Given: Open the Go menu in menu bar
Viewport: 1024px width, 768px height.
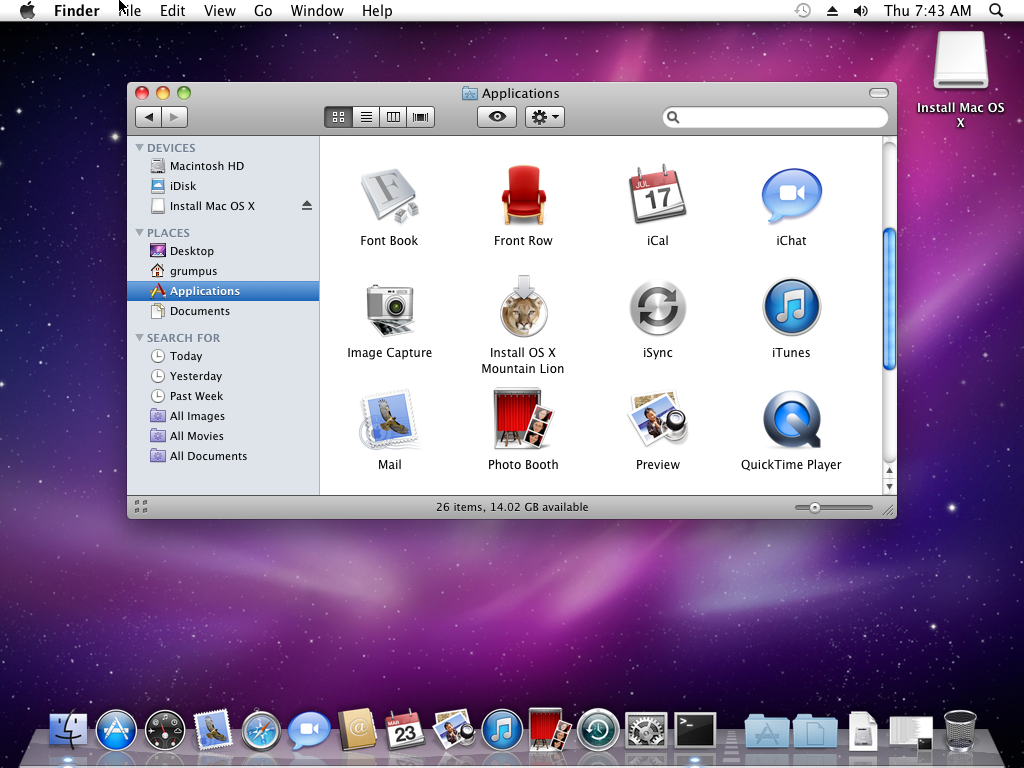Looking at the screenshot, I should pos(263,11).
